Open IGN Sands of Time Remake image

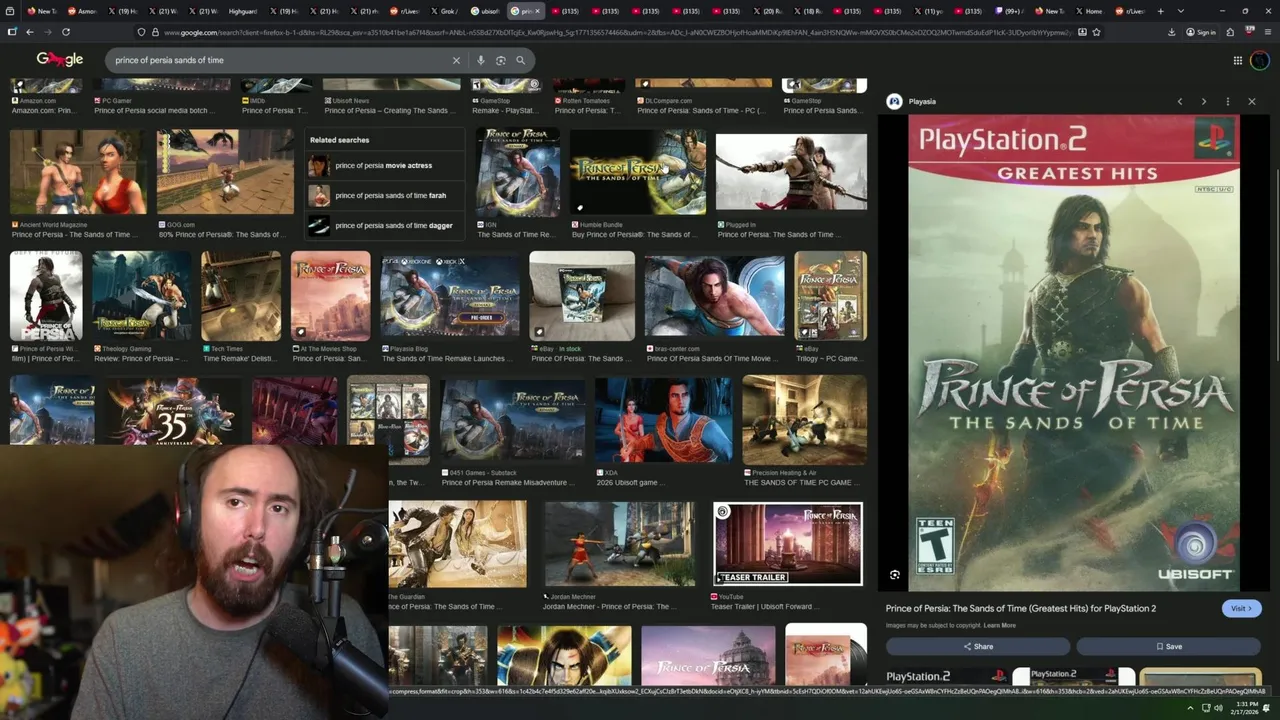(x=518, y=172)
